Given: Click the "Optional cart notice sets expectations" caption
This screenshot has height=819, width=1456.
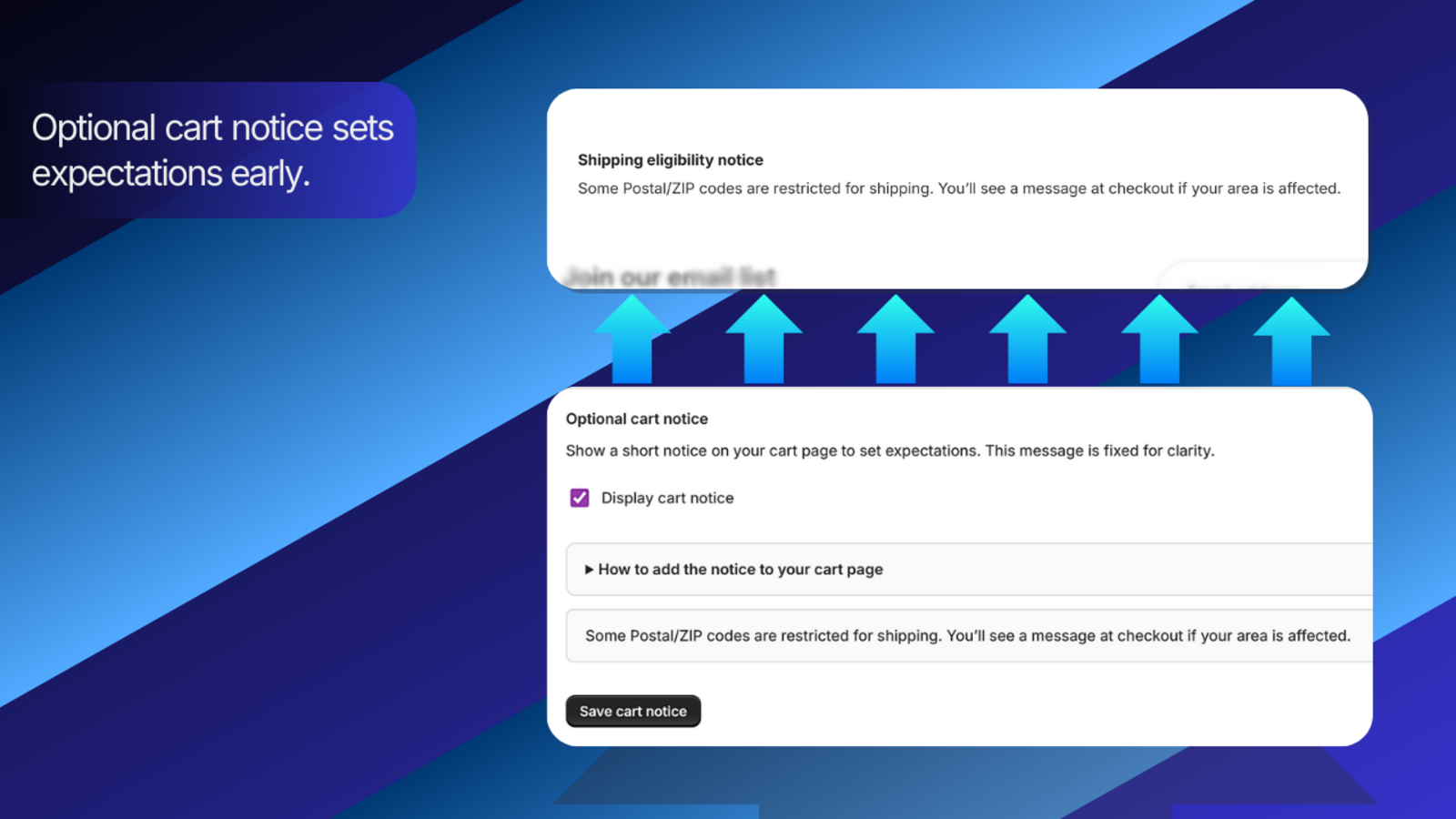Looking at the screenshot, I should pos(212,150).
